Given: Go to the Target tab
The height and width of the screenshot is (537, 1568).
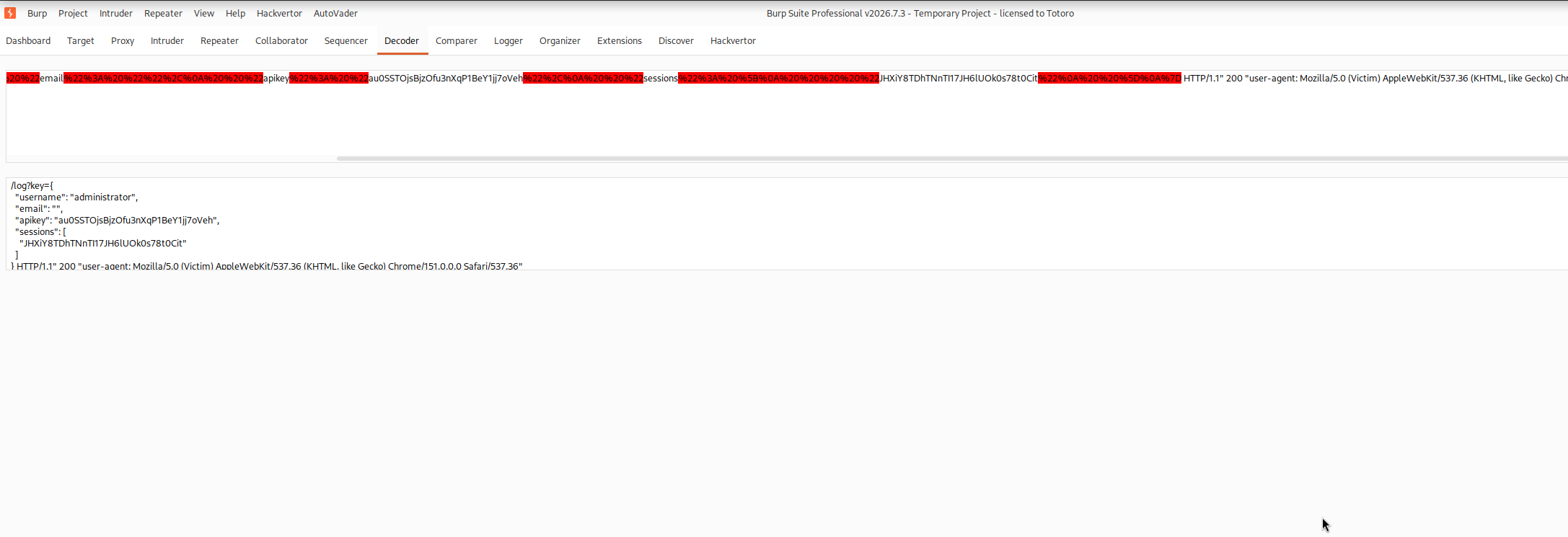Looking at the screenshot, I should pos(81,40).
